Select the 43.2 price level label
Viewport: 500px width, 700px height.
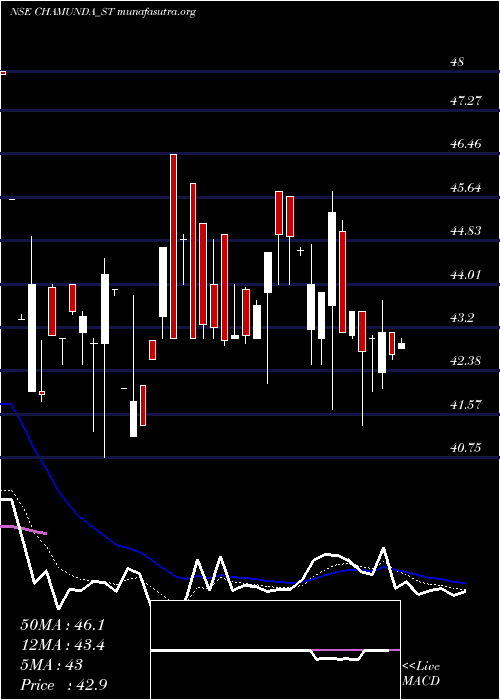462,318
